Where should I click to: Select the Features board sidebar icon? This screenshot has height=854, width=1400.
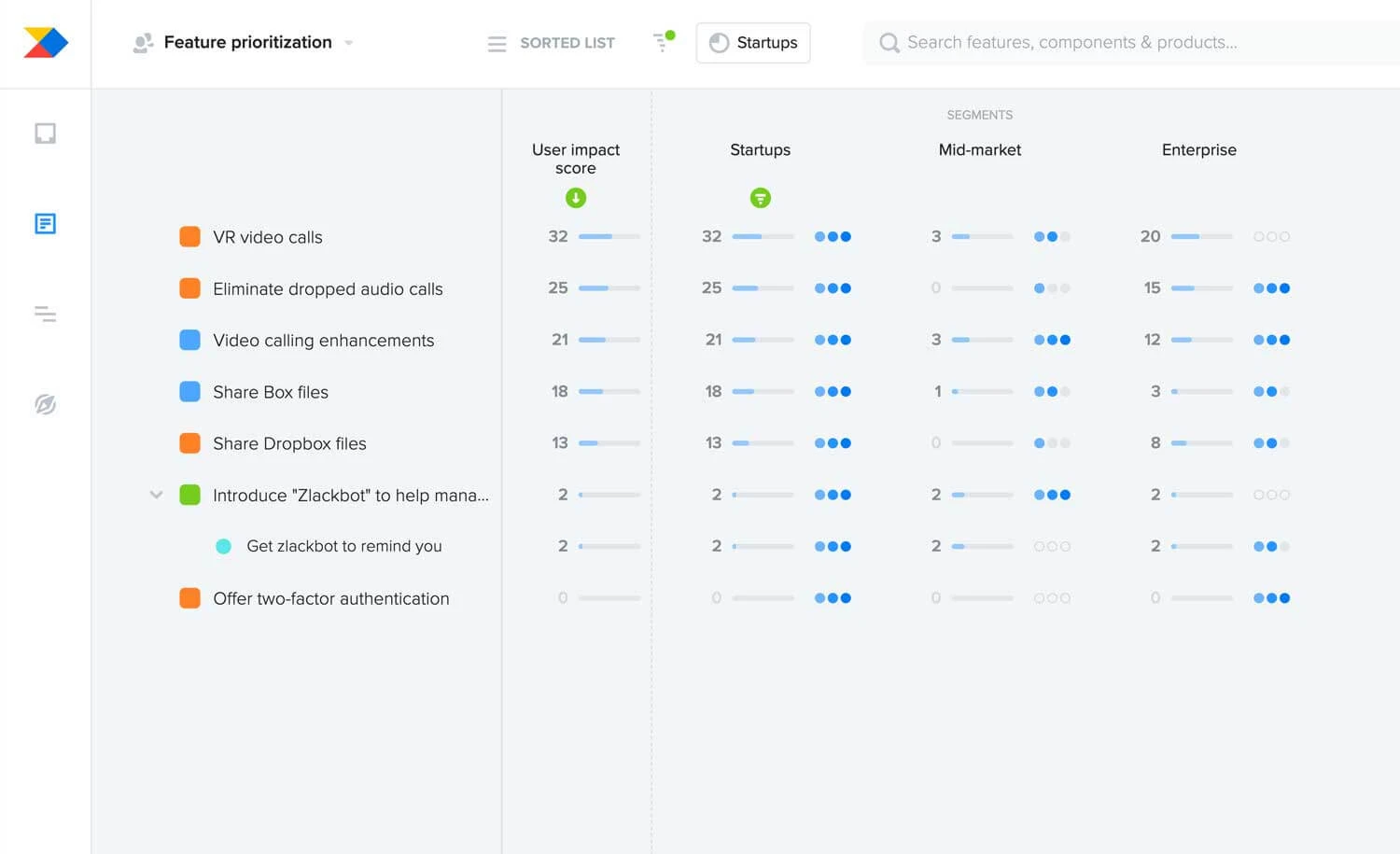point(45,224)
